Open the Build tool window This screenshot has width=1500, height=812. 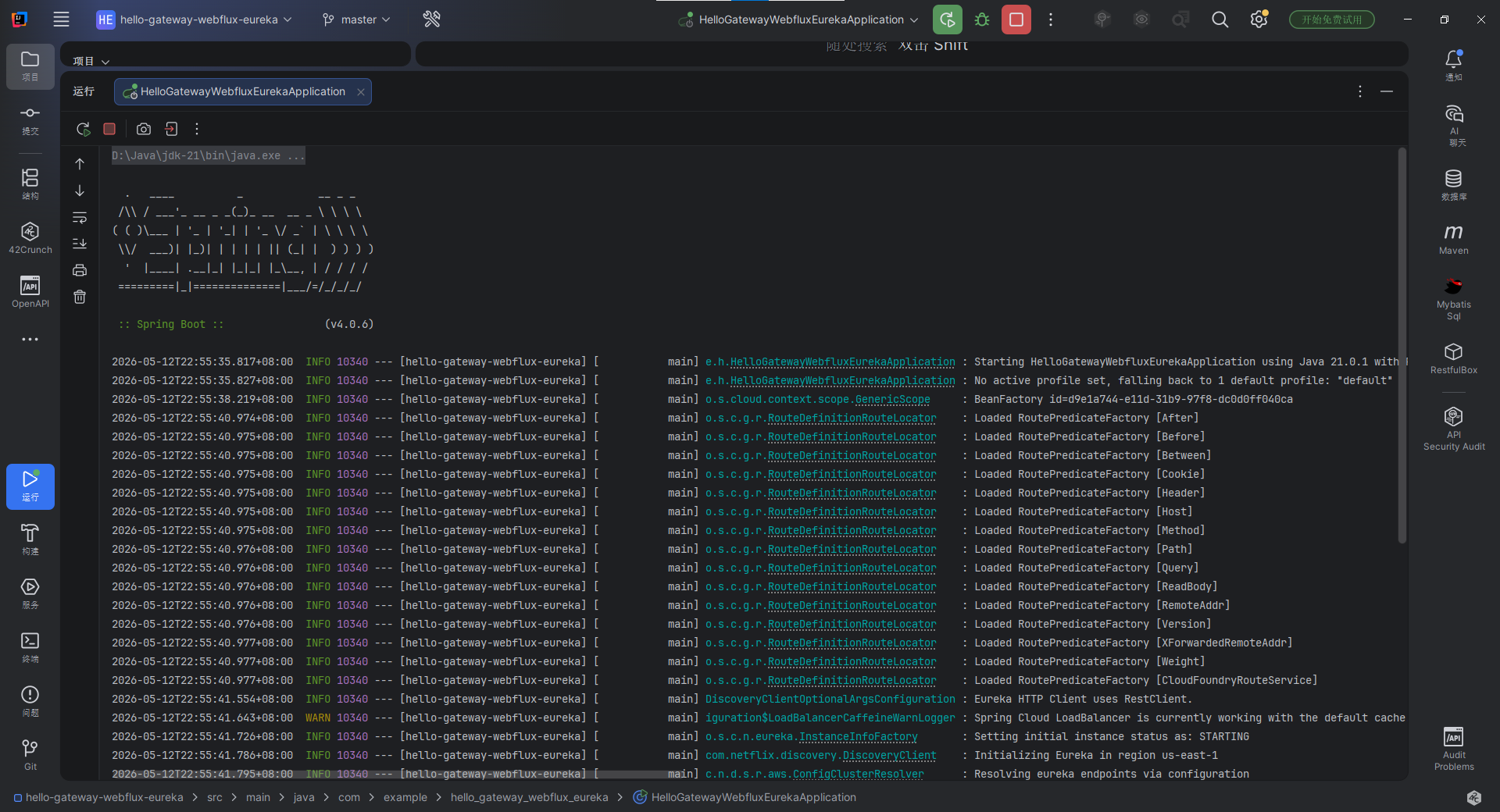[x=30, y=540]
